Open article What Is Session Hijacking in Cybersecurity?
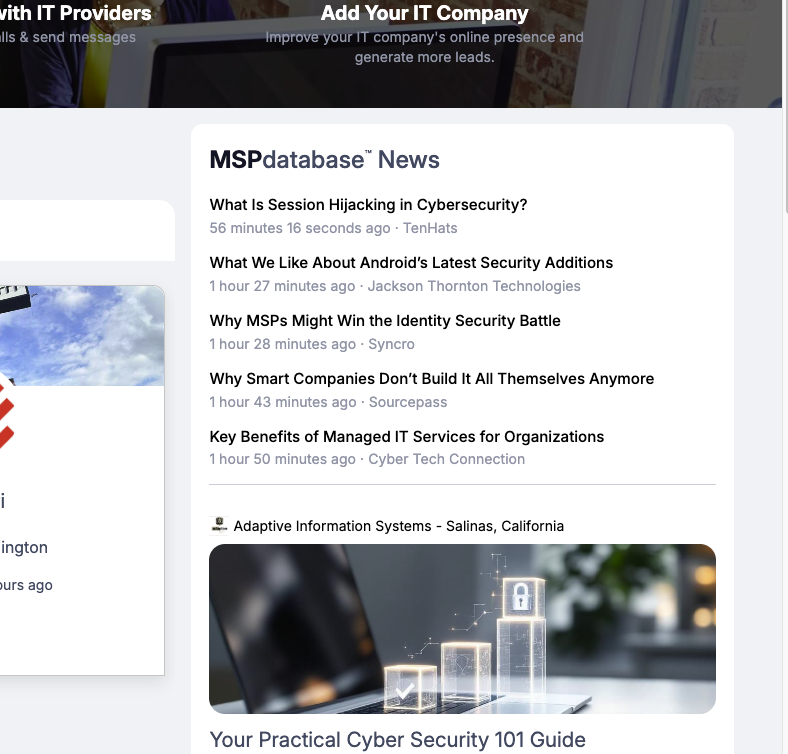Image resolution: width=788 pixels, height=754 pixels. click(x=368, y=205)
